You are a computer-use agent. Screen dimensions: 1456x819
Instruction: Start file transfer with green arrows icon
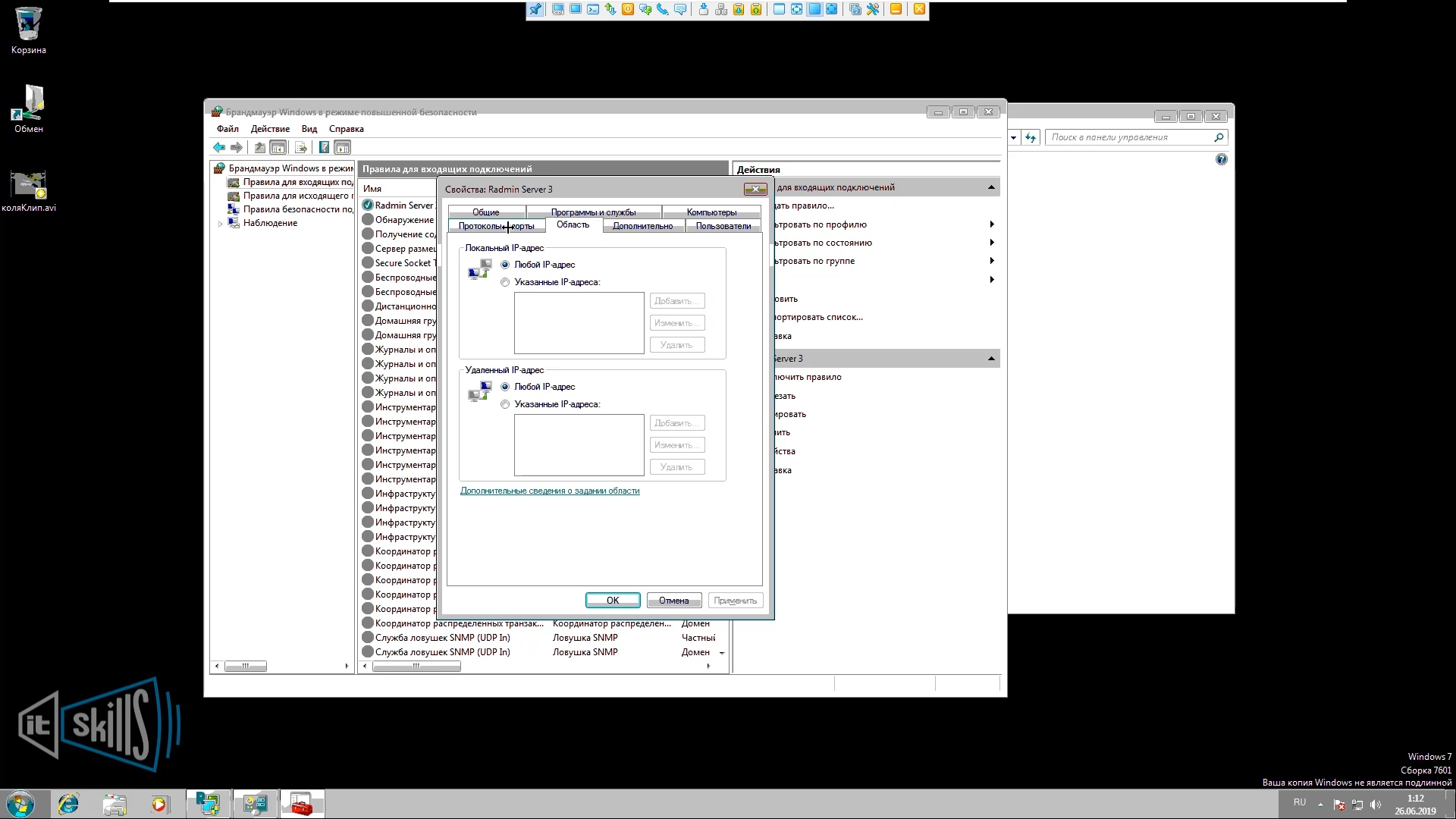[610, 10]
